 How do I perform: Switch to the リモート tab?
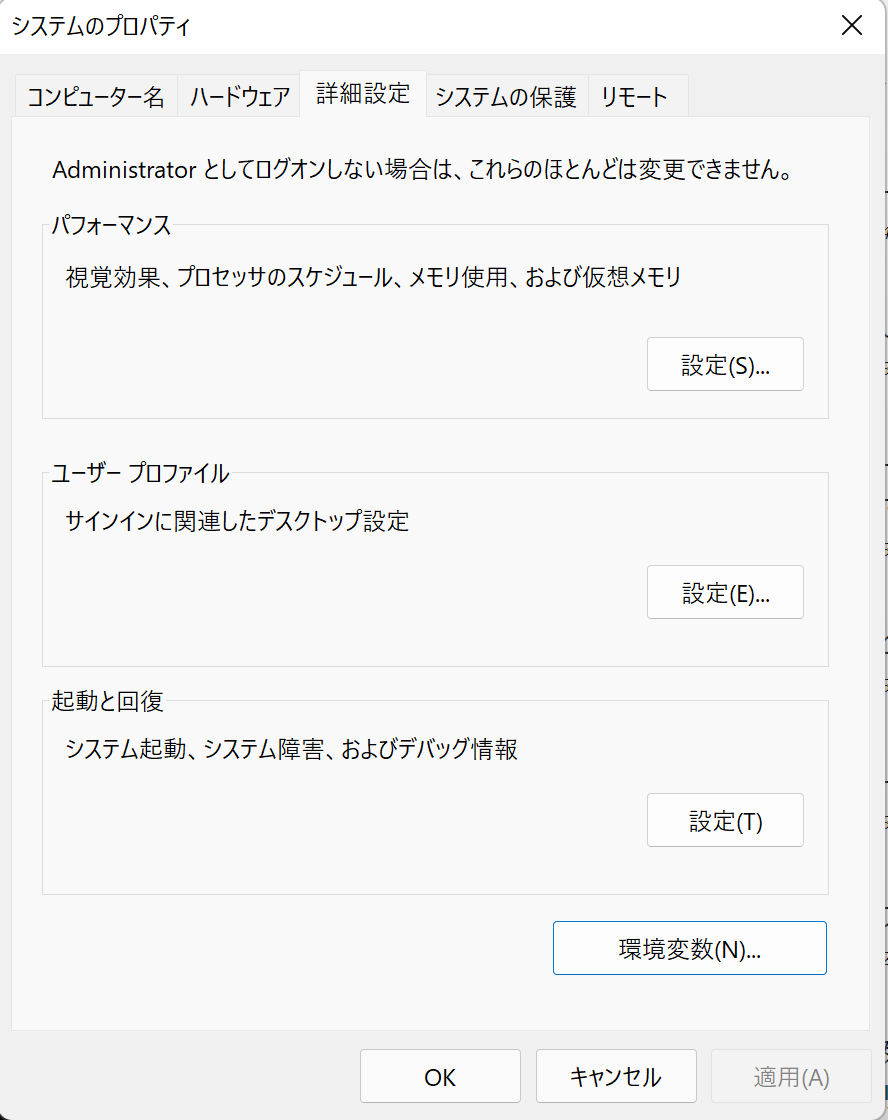pos(633,97)
